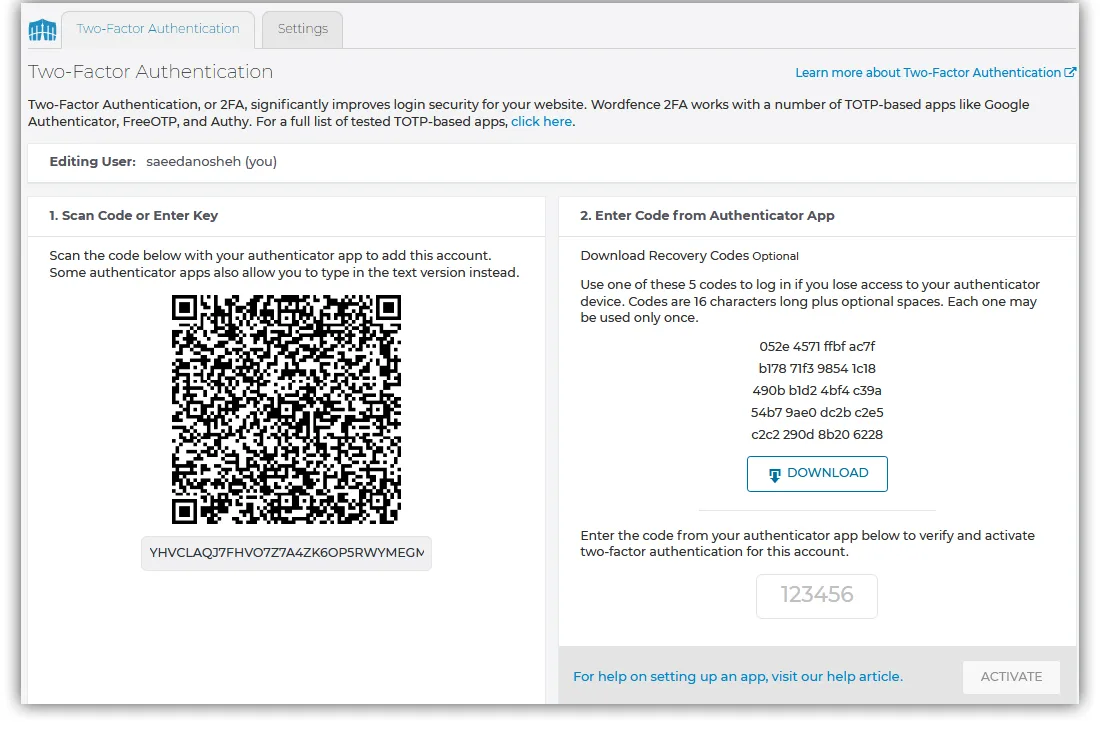Image resolution: width=1100 pixels, height=729 pixels.
Task: Switch to the Settings tab
Action: [302, 29]
